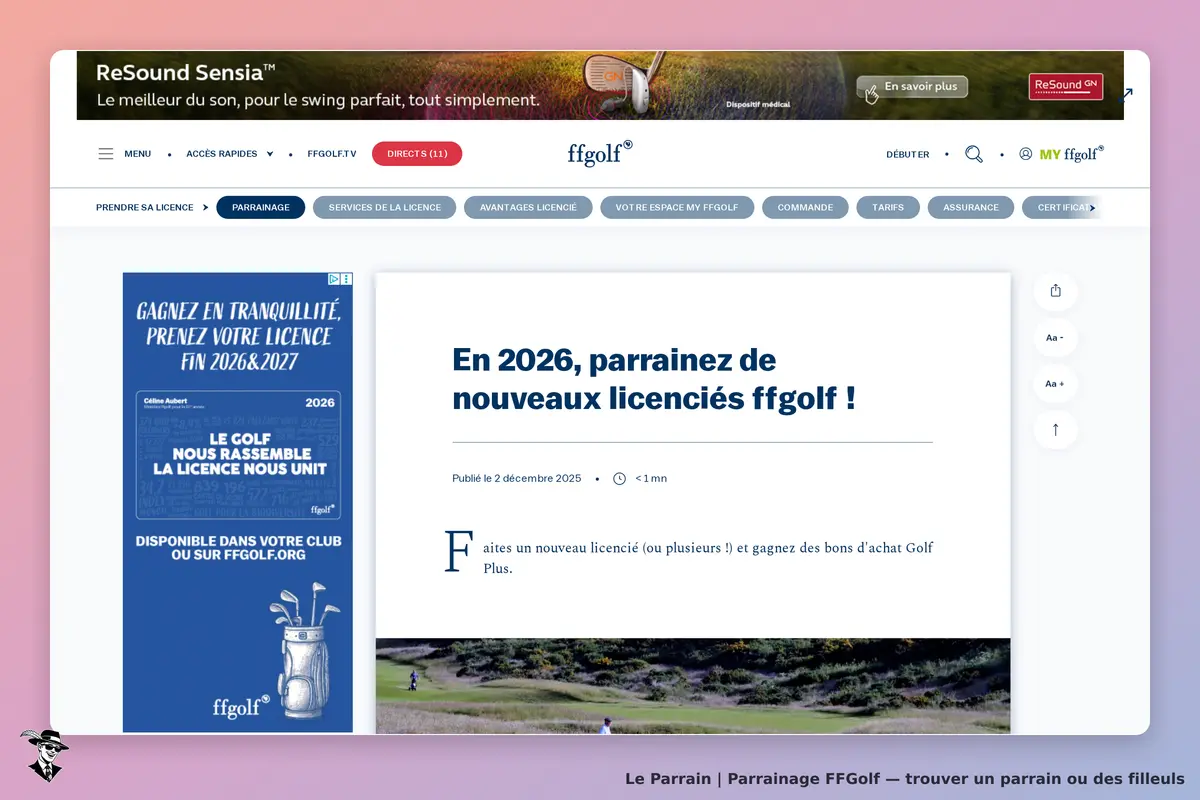Screen dimensions: 1200x800
Task: Decrease font size with Aa - button
Action: click(1055, 338)
